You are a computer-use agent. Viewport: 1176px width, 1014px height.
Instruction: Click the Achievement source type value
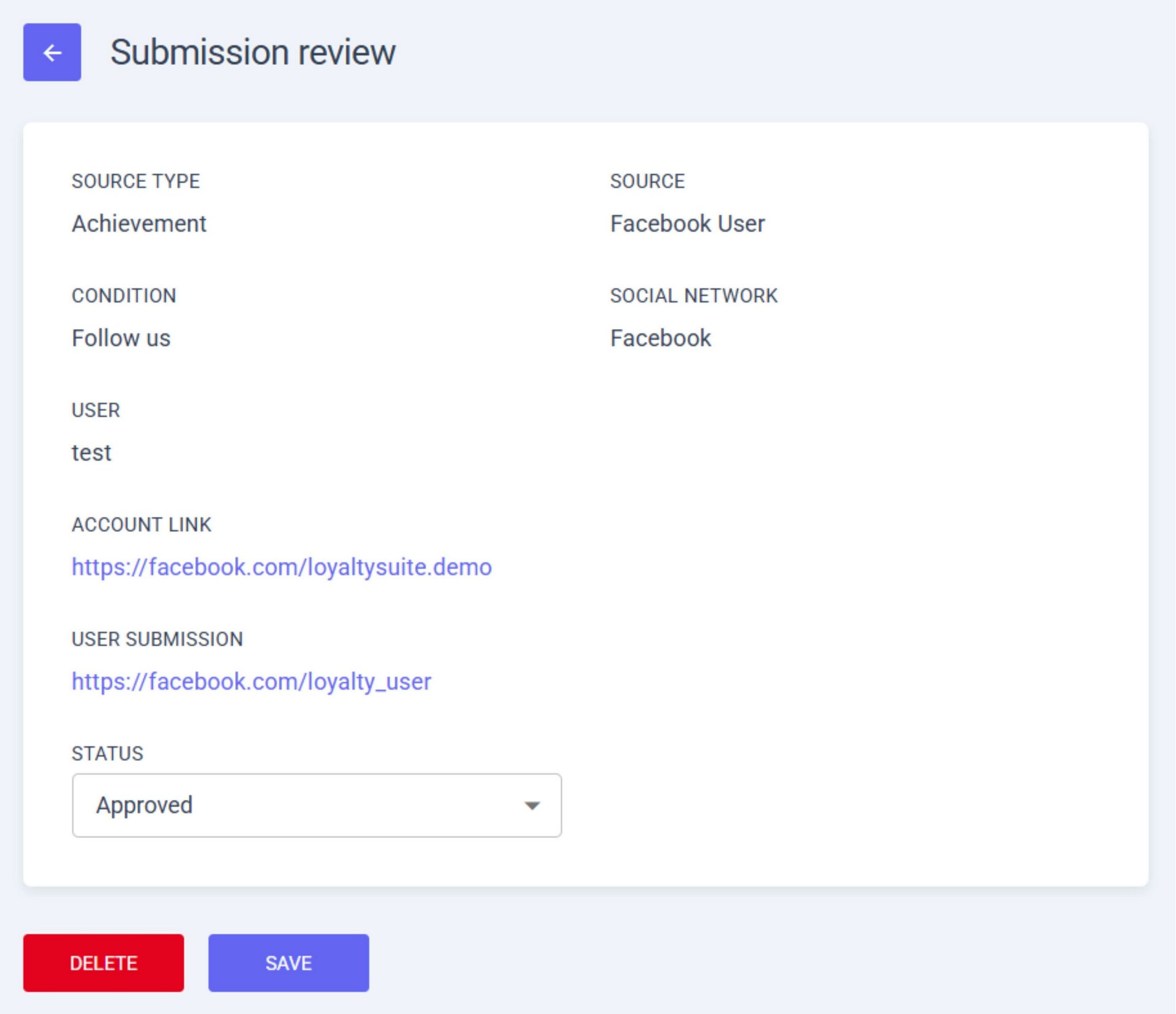pos(139,224)
